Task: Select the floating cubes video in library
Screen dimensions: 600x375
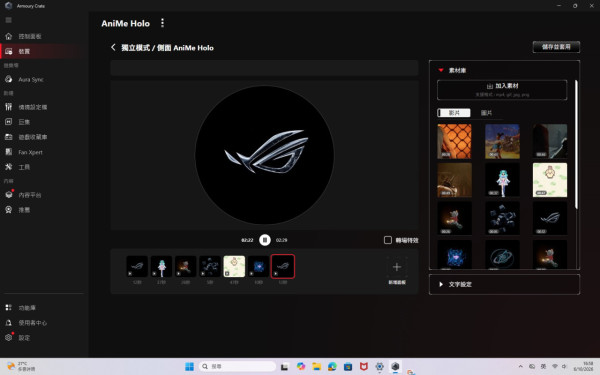Action: [x=502, y=218]
